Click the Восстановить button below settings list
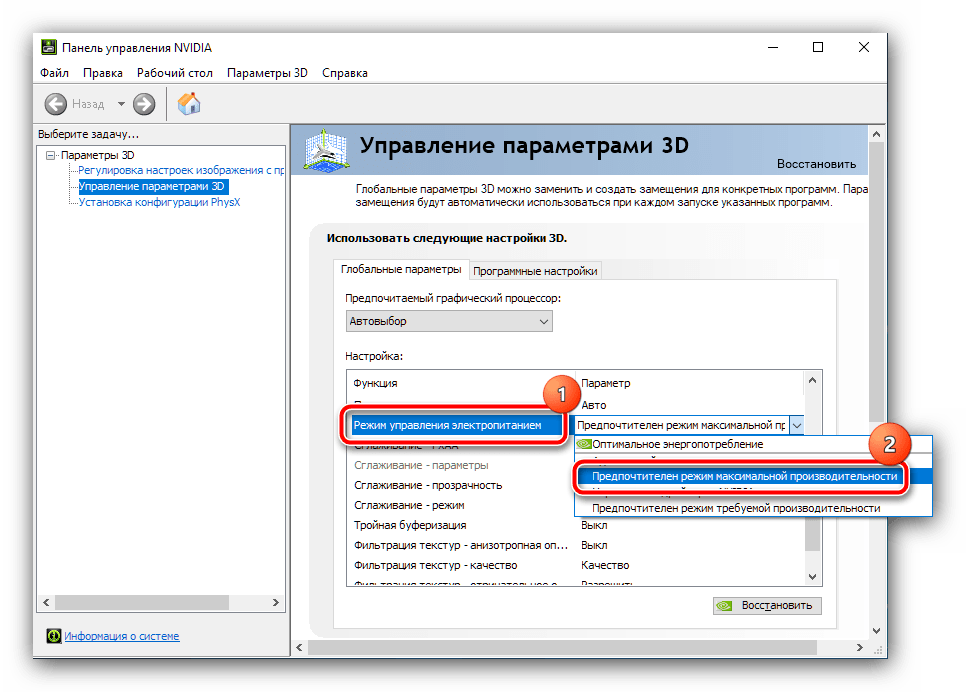The image size is (966, 692). pyautogui.click(x=767, y=606)
